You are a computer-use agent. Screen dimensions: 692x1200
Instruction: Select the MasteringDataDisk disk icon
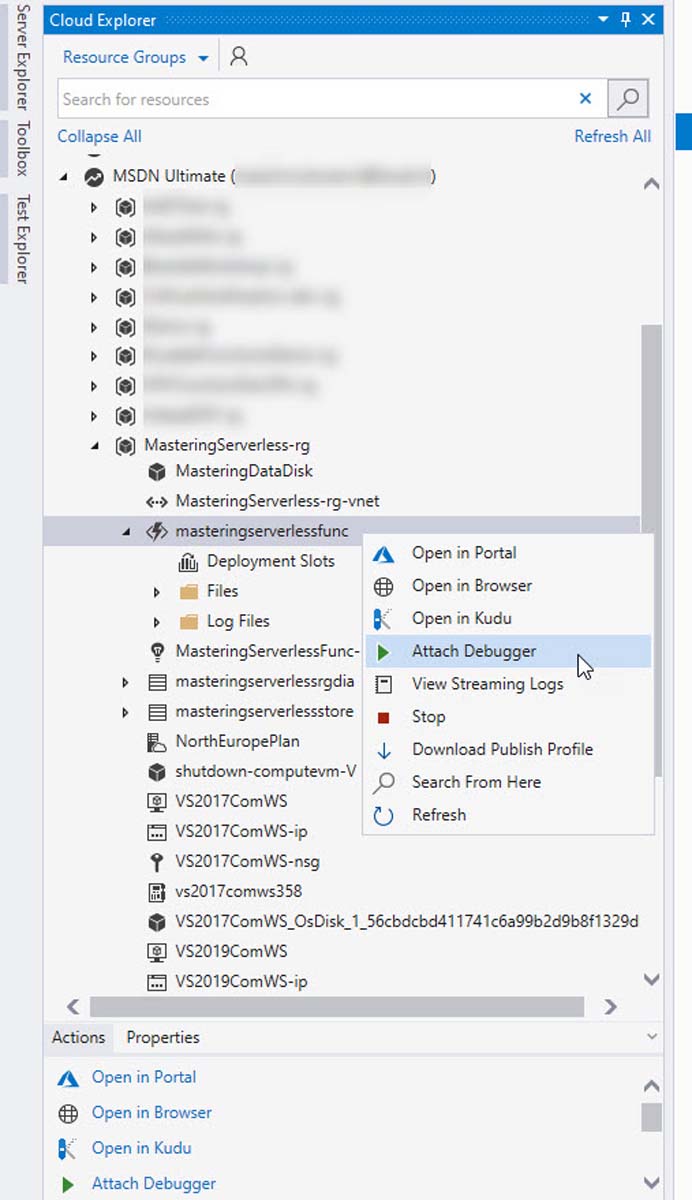[156, 471]
